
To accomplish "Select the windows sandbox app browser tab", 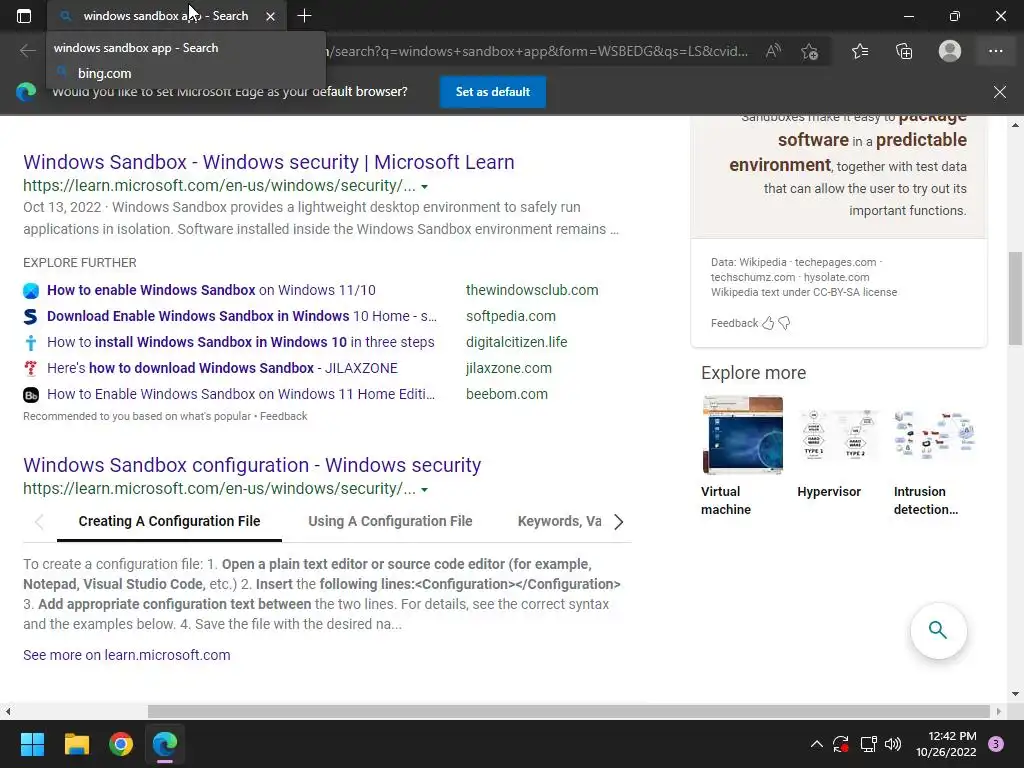I will 166,16.
